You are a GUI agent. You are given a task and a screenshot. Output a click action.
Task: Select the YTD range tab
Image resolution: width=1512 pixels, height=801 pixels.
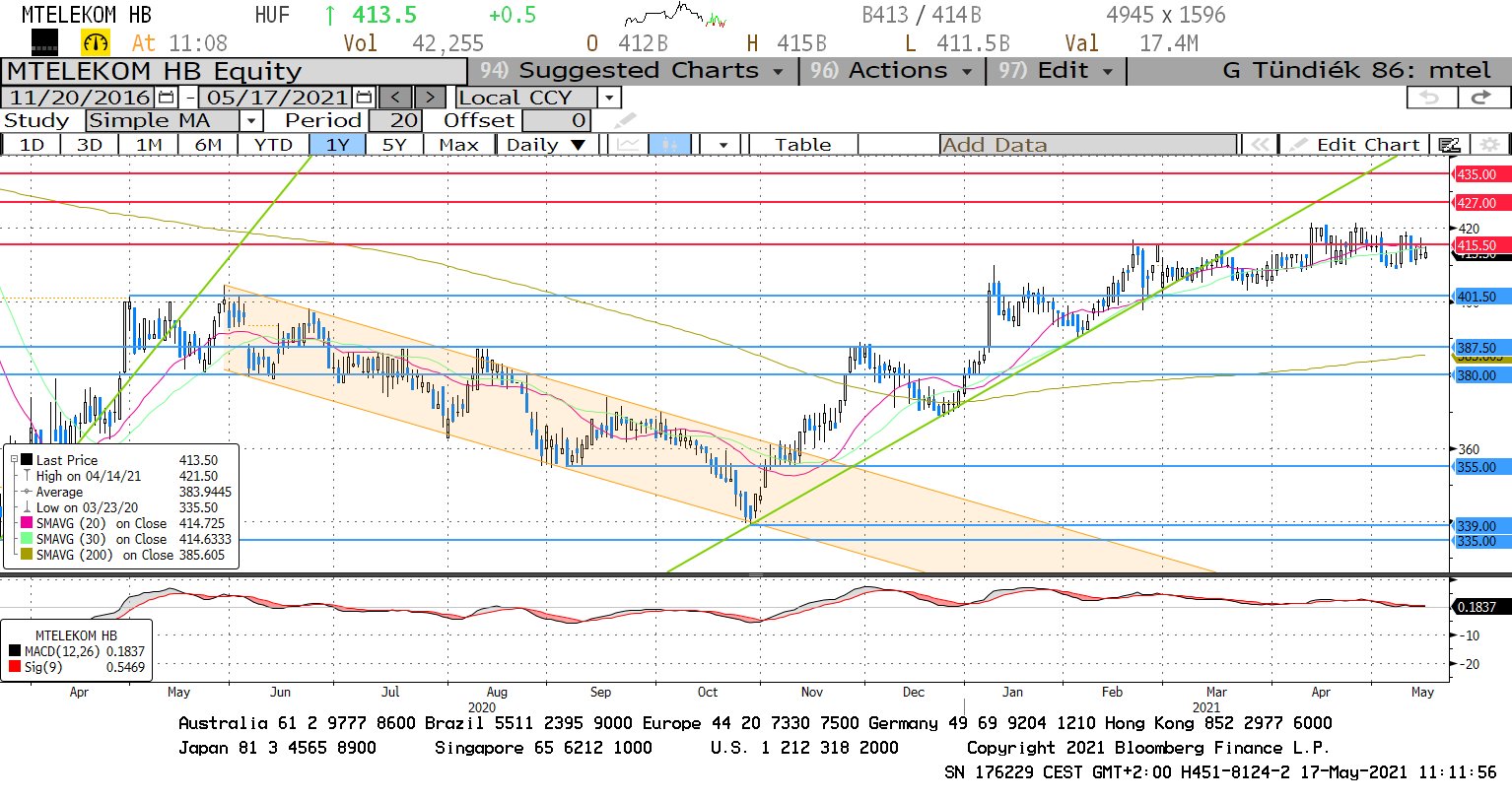coord(273,145)
